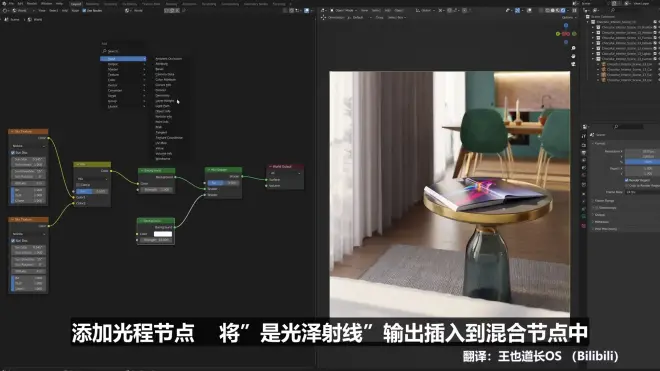Click the lower Background Strength field
This screenshot has width=660, height=371.
point(156,240)
